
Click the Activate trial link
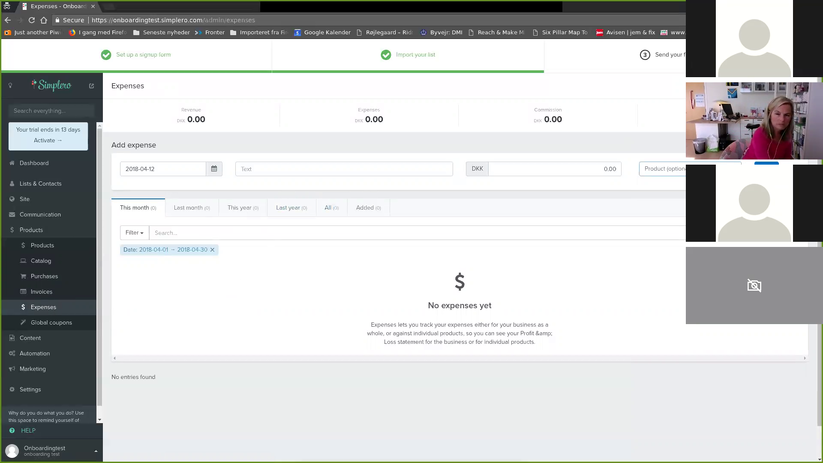(48, 140)
